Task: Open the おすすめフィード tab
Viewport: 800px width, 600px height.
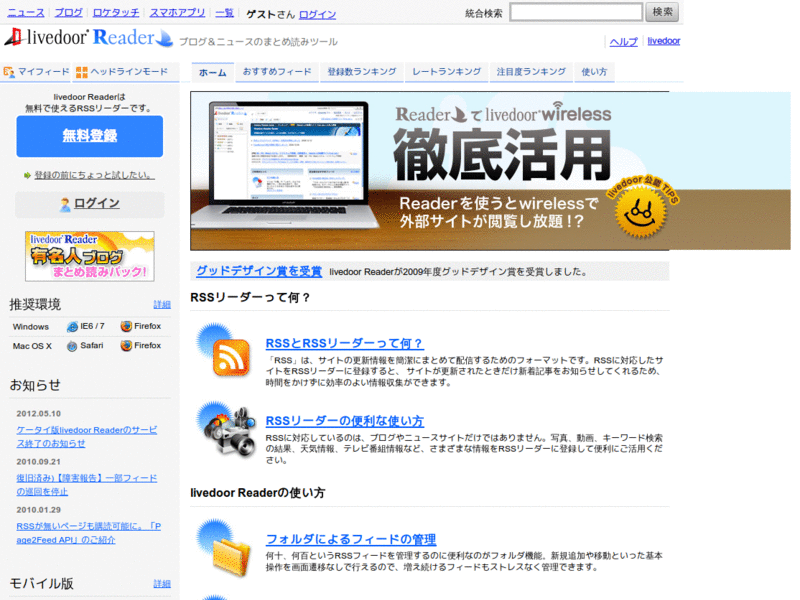Action: coord(277,72)
